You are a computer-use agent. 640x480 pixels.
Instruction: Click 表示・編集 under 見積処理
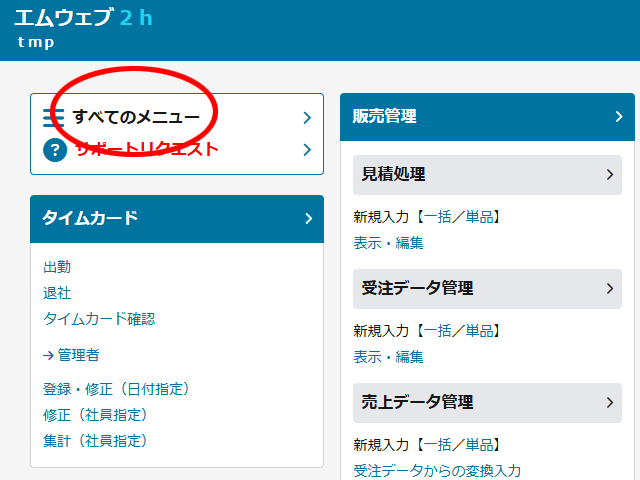(388, 243)
